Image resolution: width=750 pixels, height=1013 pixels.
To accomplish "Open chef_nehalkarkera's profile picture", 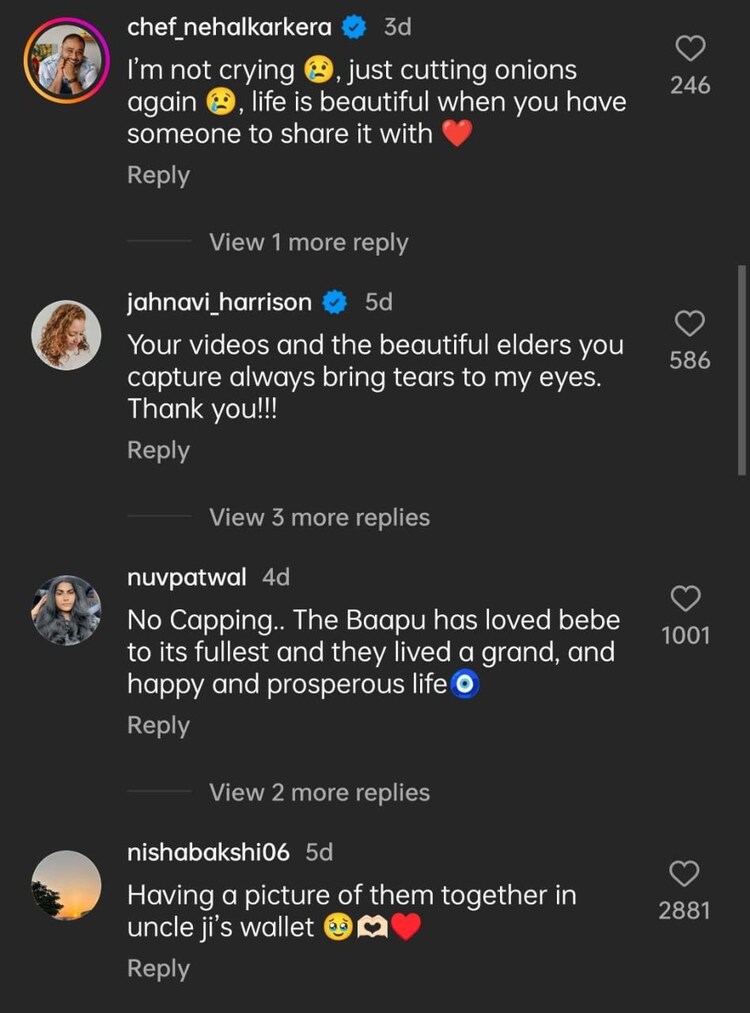I will (67, 60).
